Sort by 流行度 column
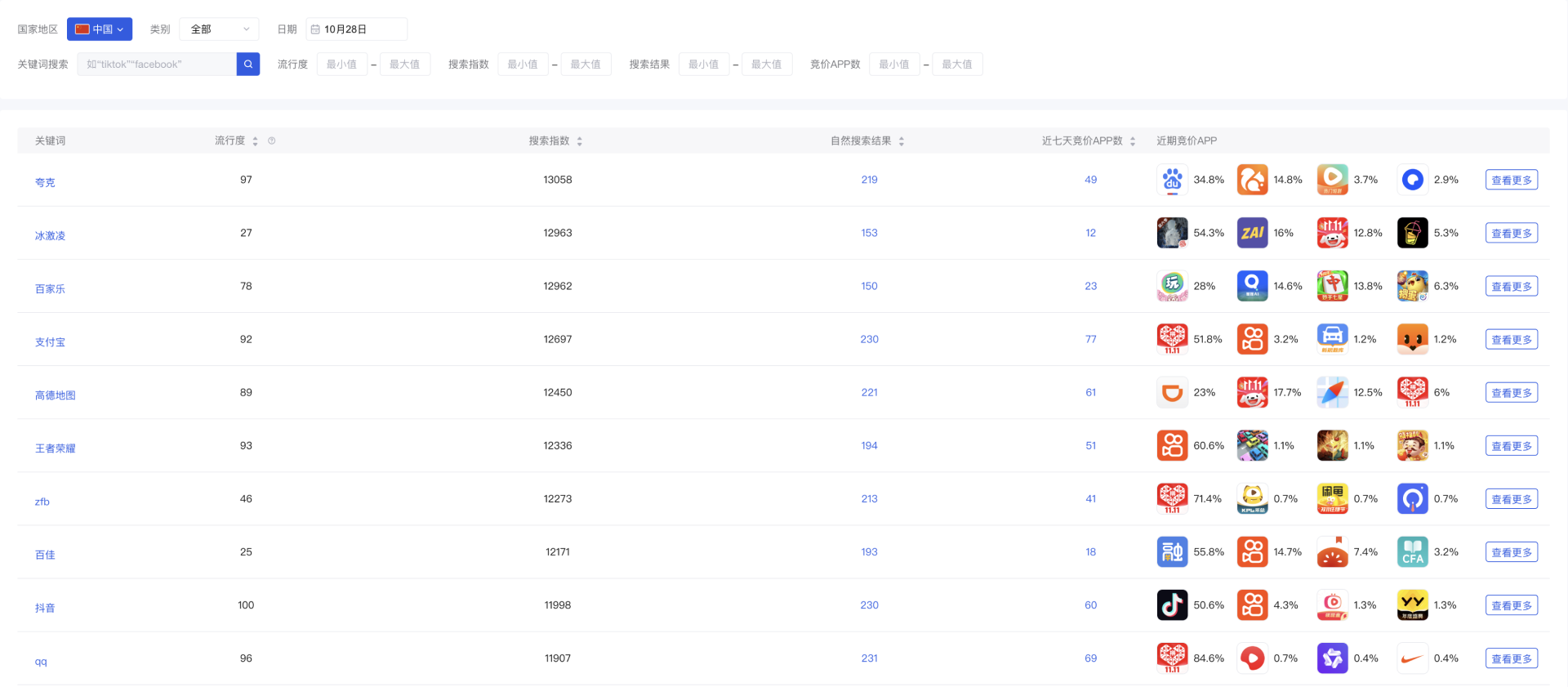 point(256,141)
